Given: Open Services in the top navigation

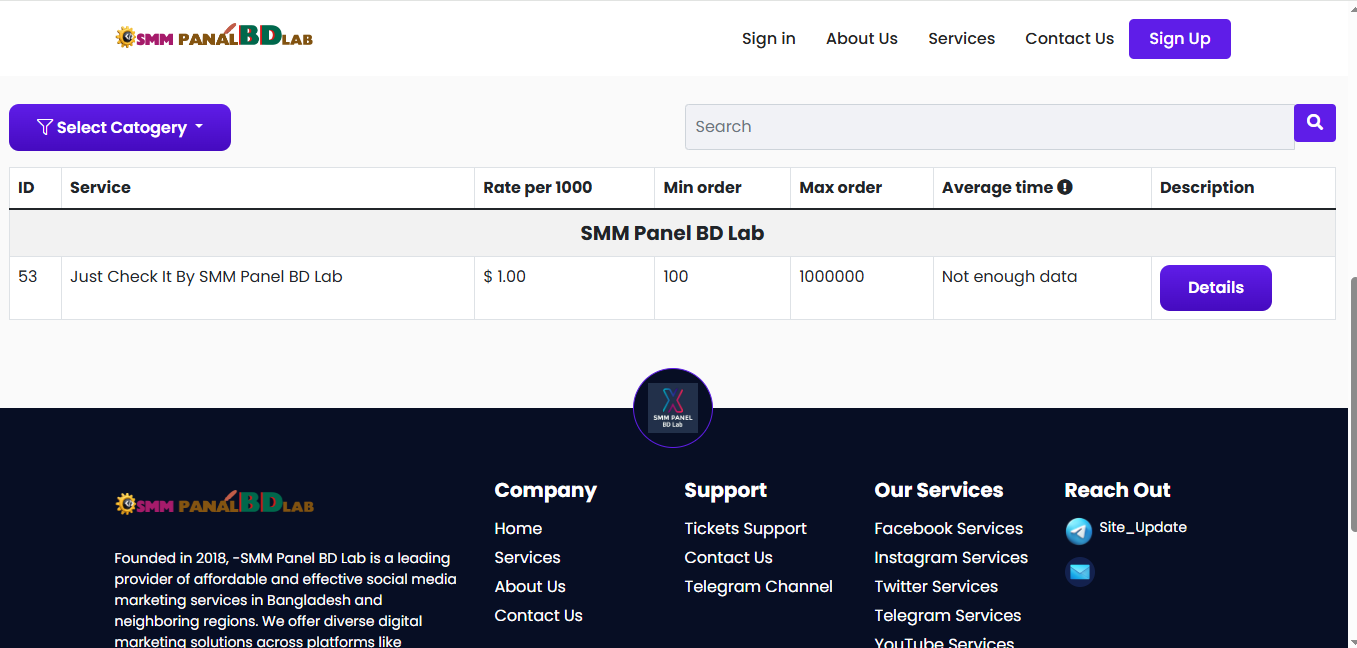Looking at the screenshot, I should point(961,39).
